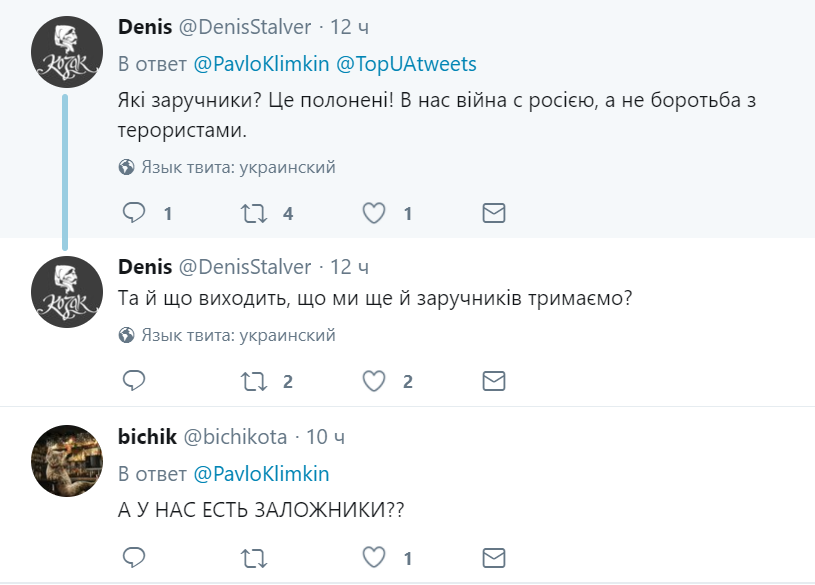Open the 10 ч timestamp of bichik's tweet
Image resolution: width=815 pixels, height=585 pixels.
tap(325, 437)
